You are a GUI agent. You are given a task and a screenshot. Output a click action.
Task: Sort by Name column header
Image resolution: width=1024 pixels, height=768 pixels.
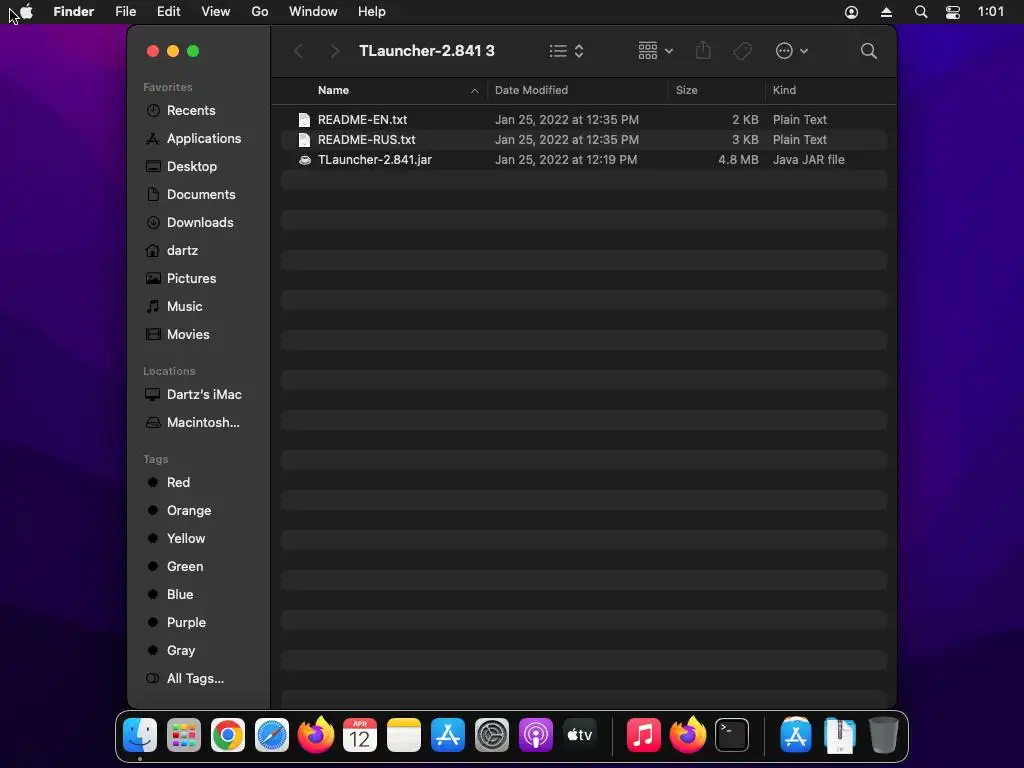click(333, 90)
